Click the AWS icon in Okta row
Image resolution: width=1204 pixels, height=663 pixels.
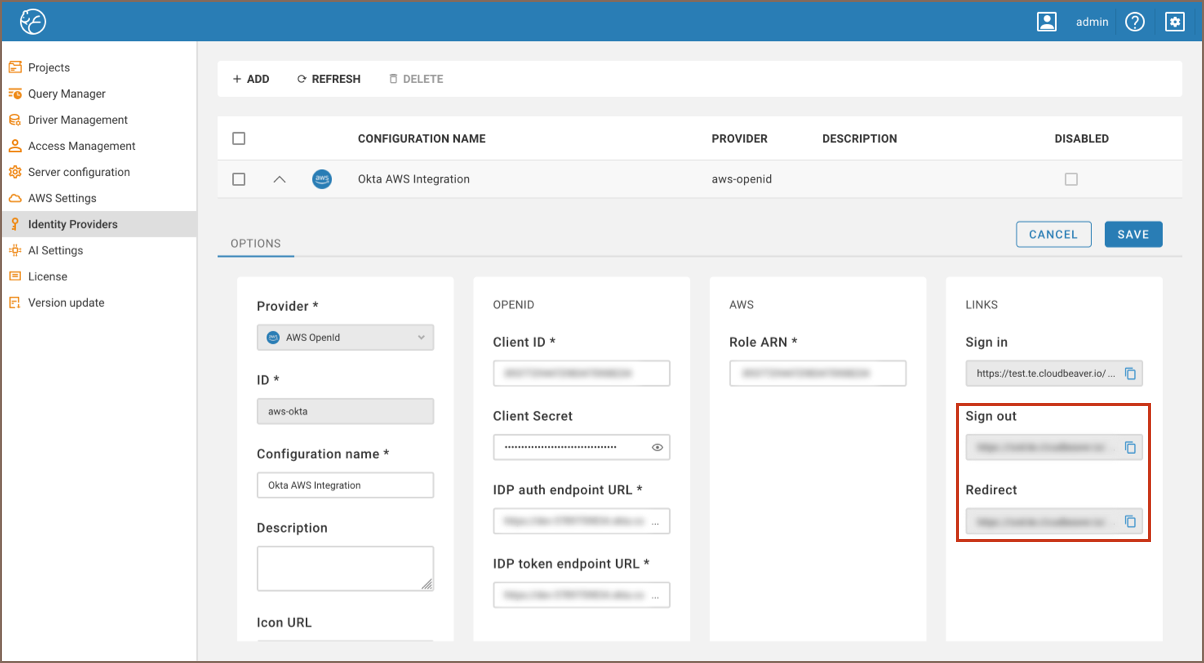321,179
